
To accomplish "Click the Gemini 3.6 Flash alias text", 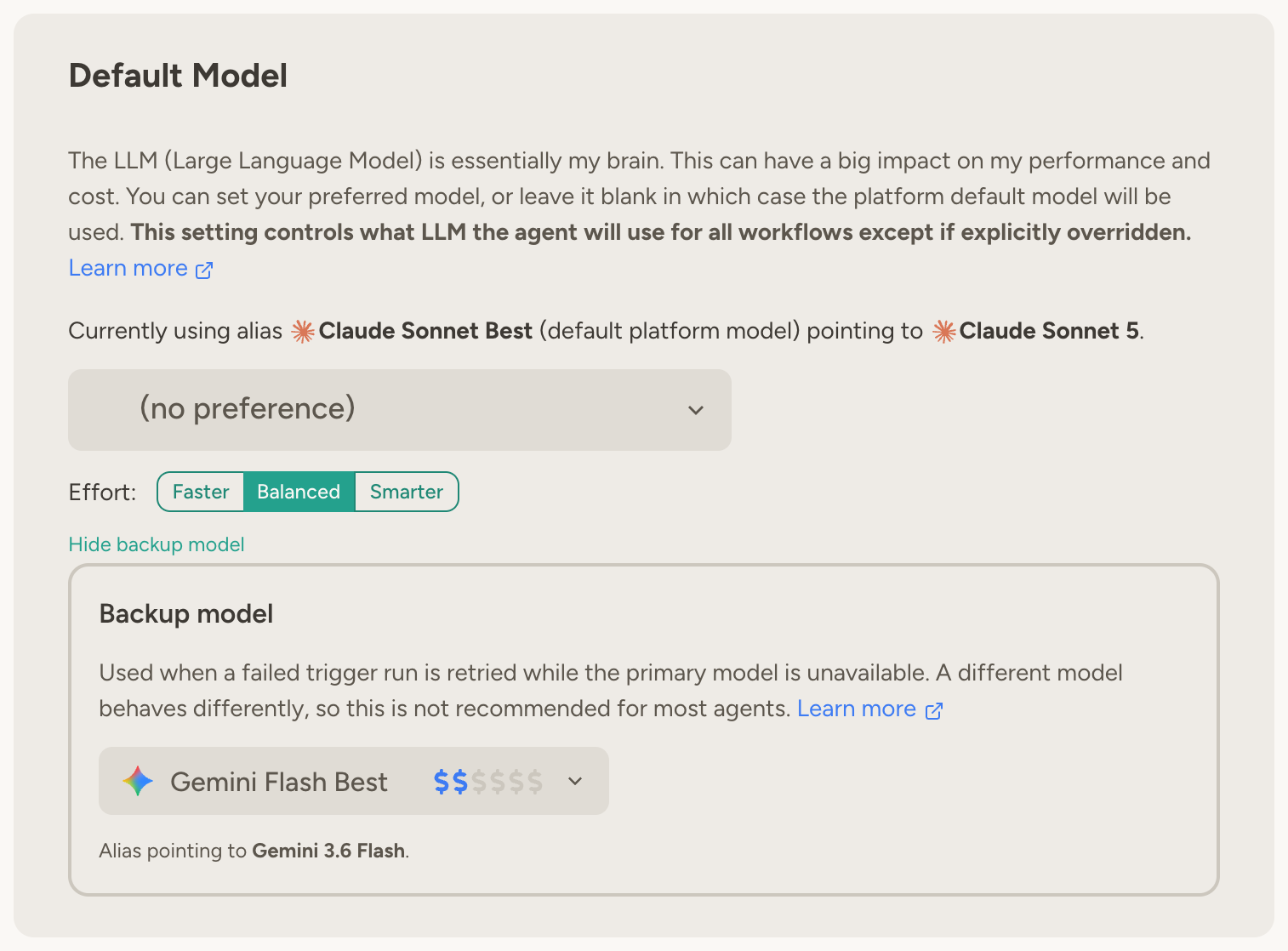I will pos(328,851).
